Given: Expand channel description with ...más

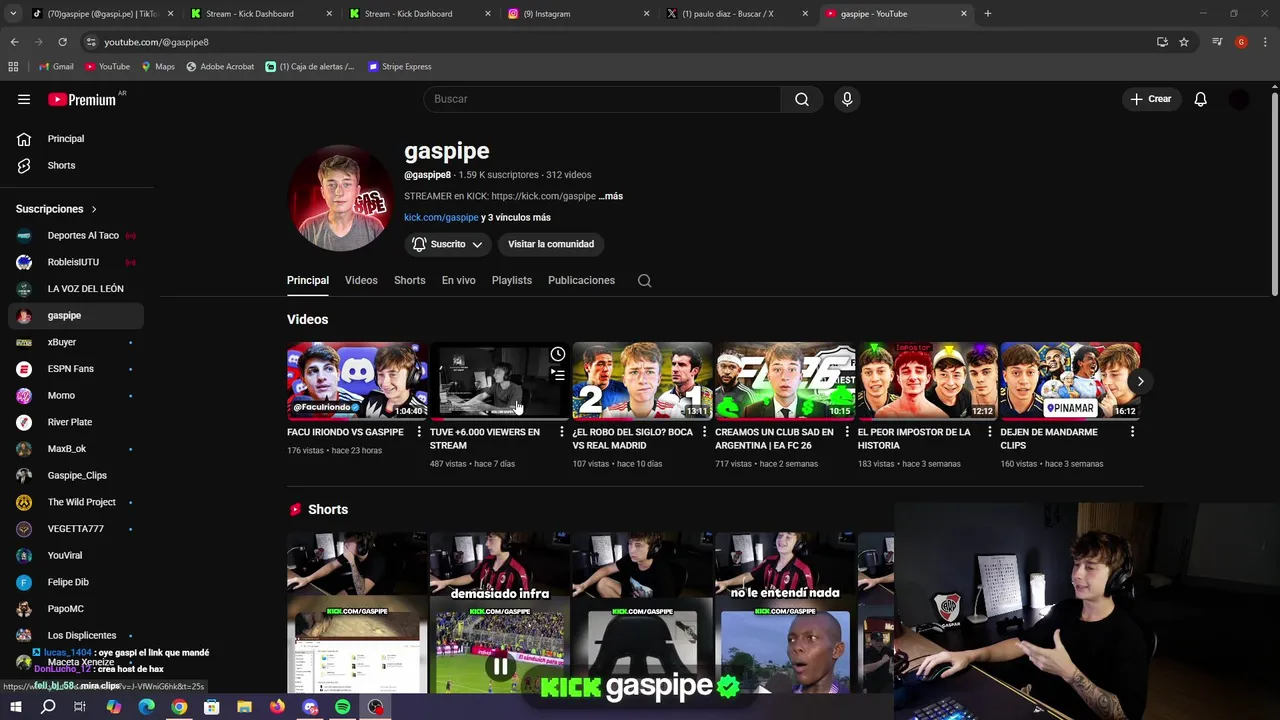Looking at the screenshot, I should tap(611, 196).
